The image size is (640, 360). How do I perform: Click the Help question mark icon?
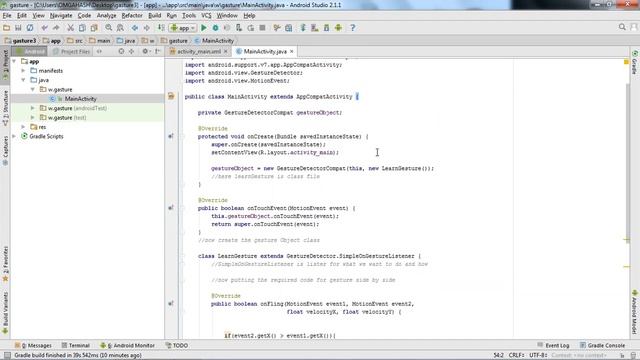pyautogui.click(x=353, y=28)
